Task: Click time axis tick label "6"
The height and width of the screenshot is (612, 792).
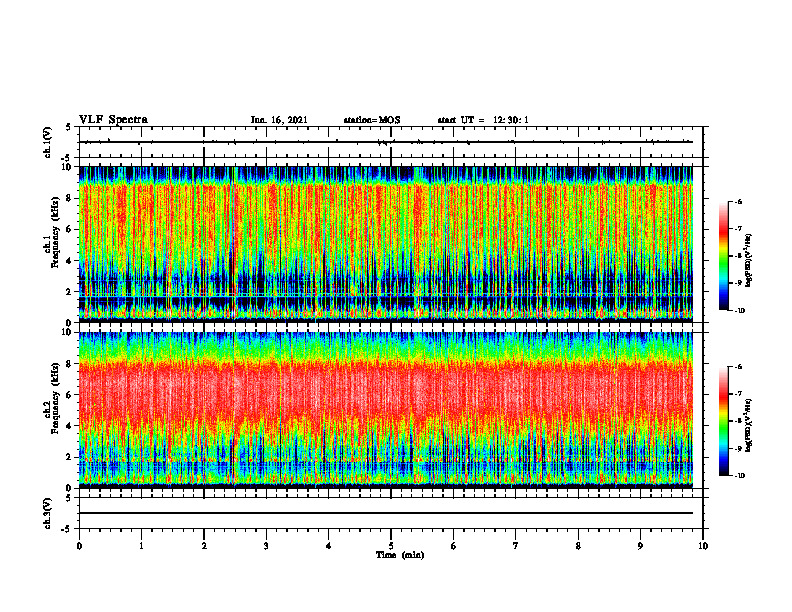Action: click(454, 546)
